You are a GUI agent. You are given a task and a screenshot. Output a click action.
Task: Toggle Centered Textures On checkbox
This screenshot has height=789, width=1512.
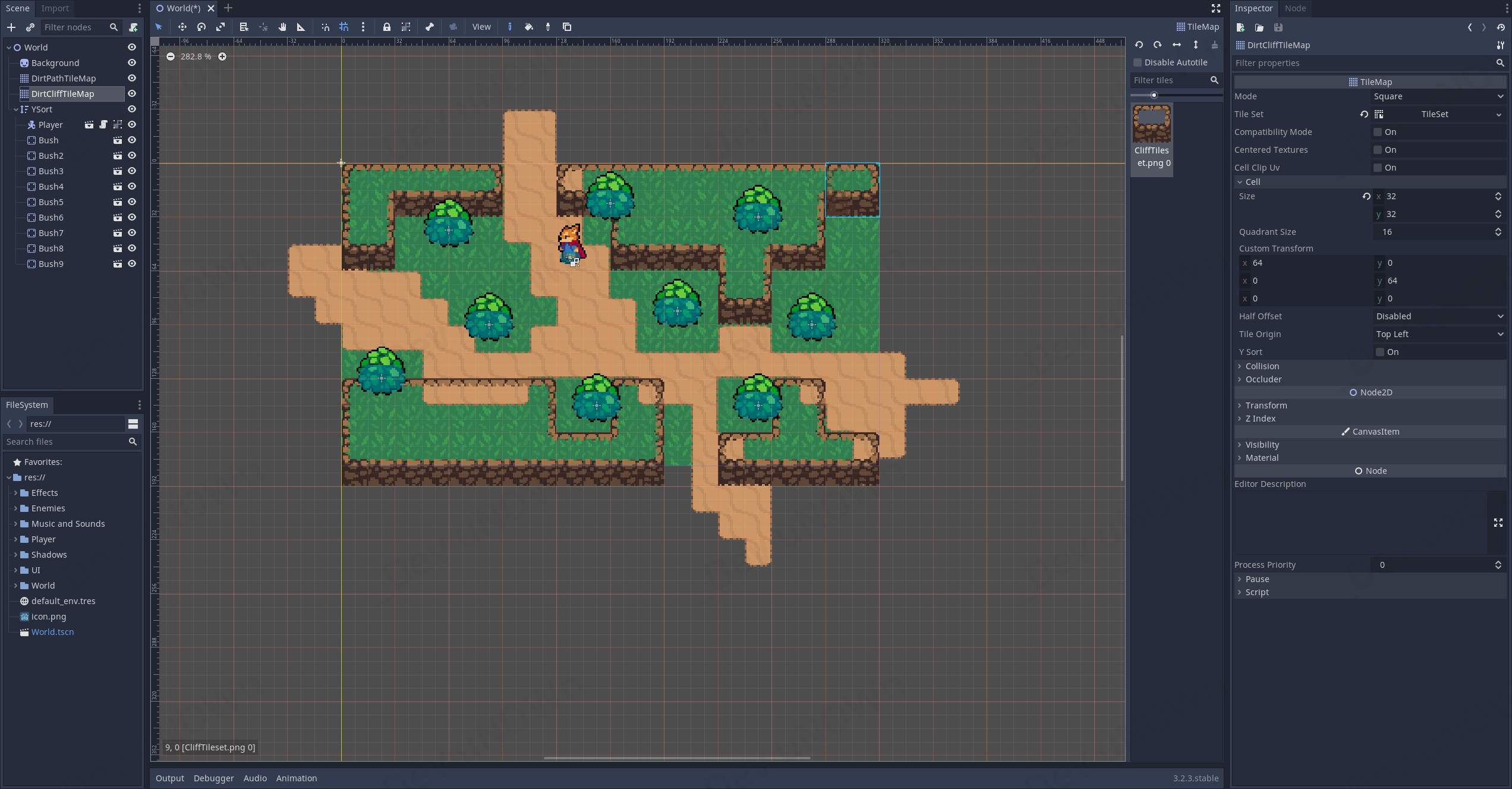[1378, 150]
